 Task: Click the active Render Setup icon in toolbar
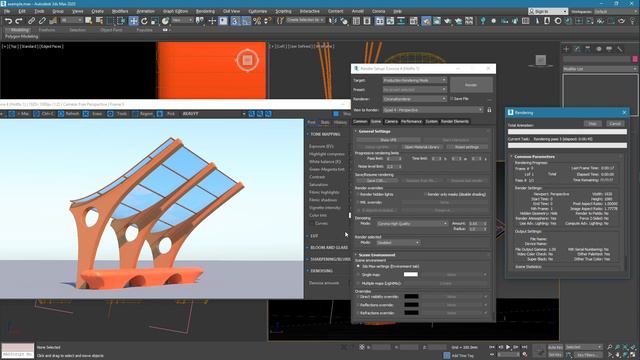[x=426, y=21]
